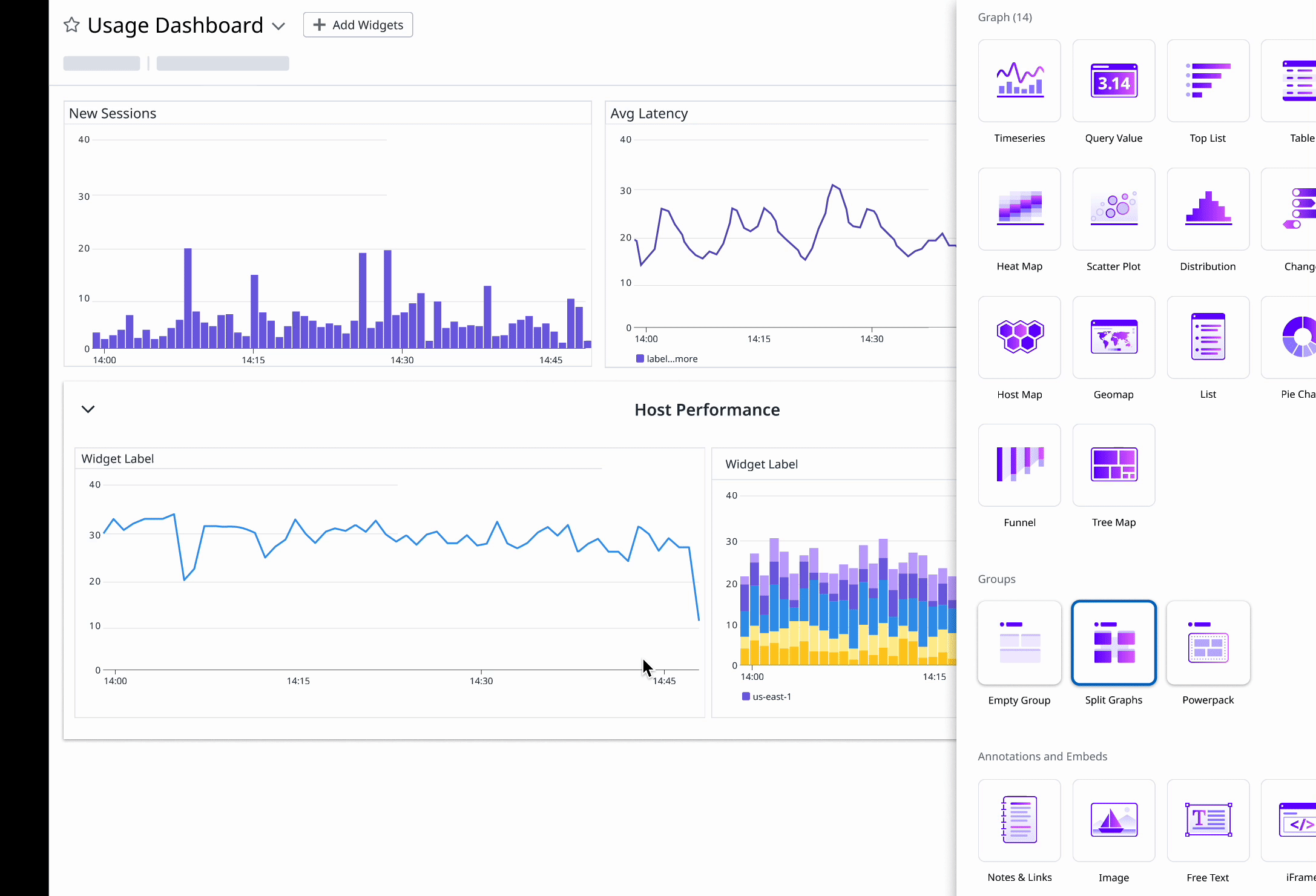Click the Add Widgets button
Viewport: 1316px width, 896px height.
pyautogui.click(x=358, y=25)
